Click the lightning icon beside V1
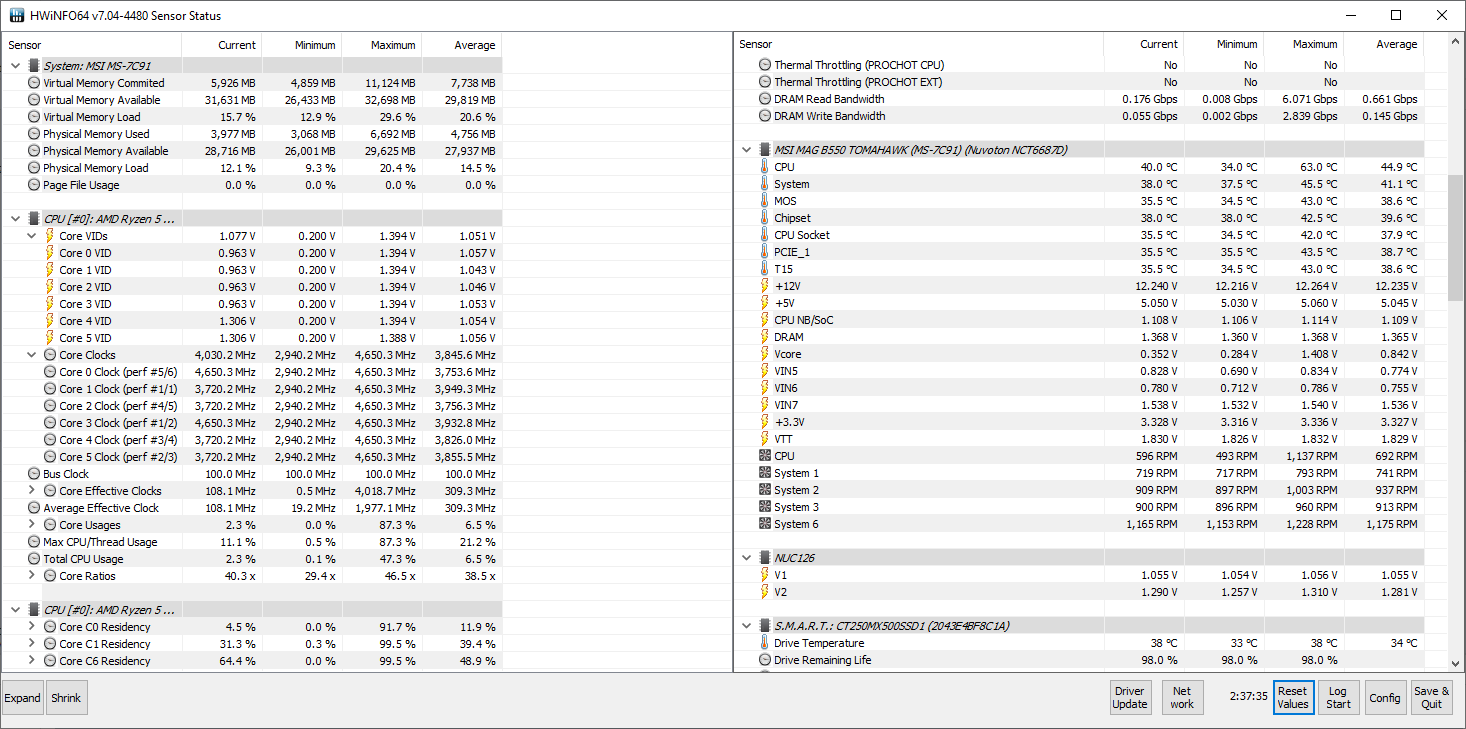 click(765, 575)
